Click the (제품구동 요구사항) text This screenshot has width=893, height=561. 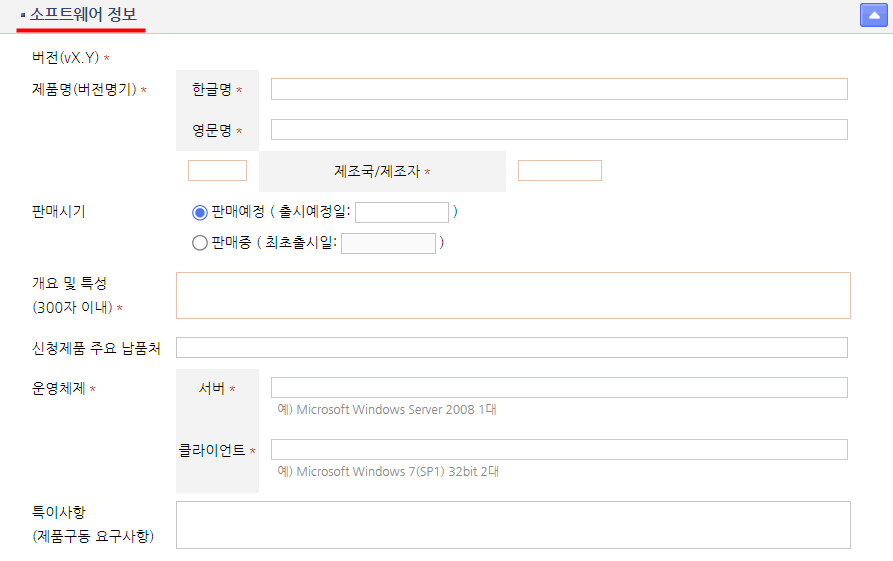[93, 536]
